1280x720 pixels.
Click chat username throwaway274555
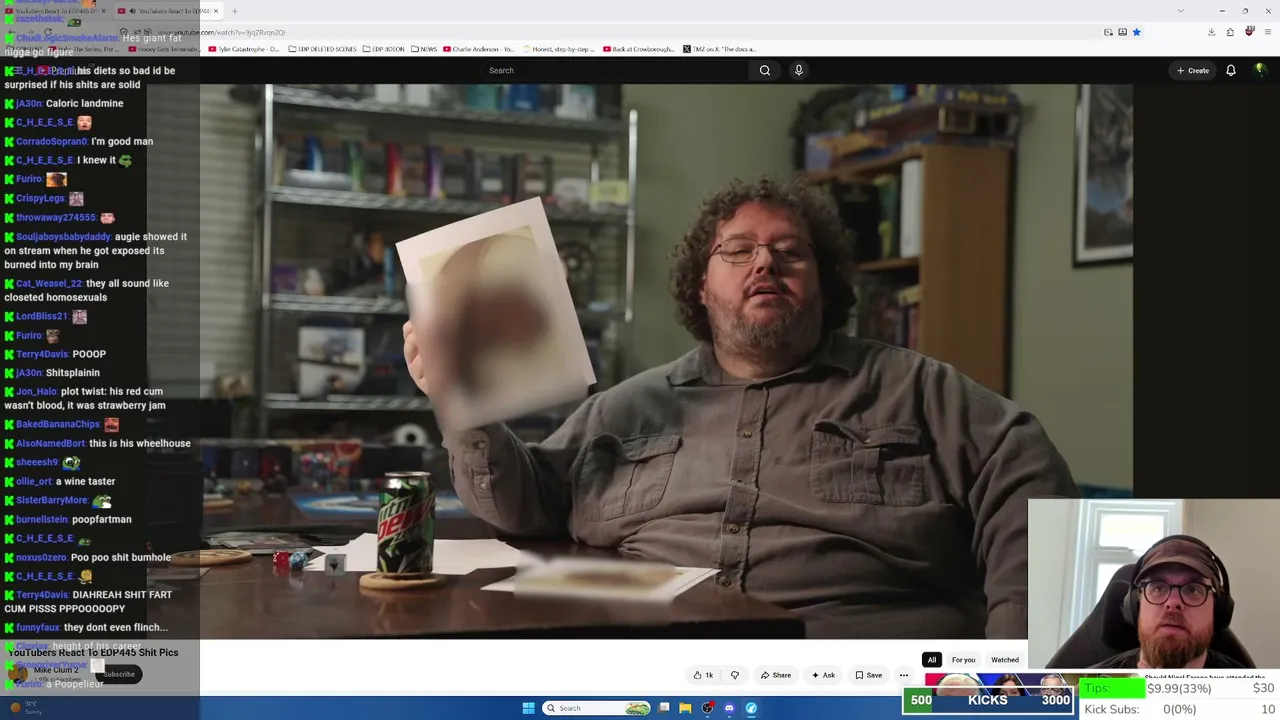[x=56, y=217]
